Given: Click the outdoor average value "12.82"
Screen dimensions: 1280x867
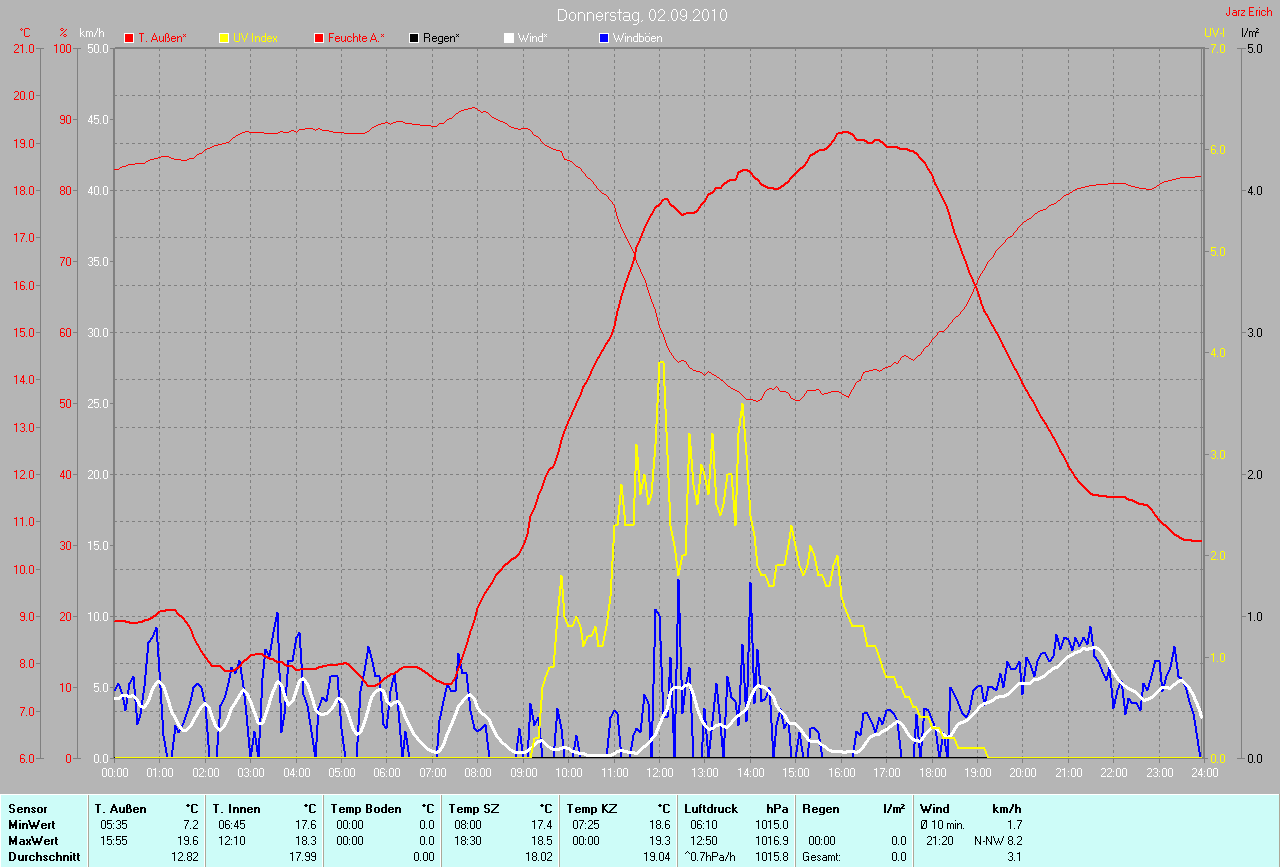Looking at the screenshot, I should click(x=186, y=857).
